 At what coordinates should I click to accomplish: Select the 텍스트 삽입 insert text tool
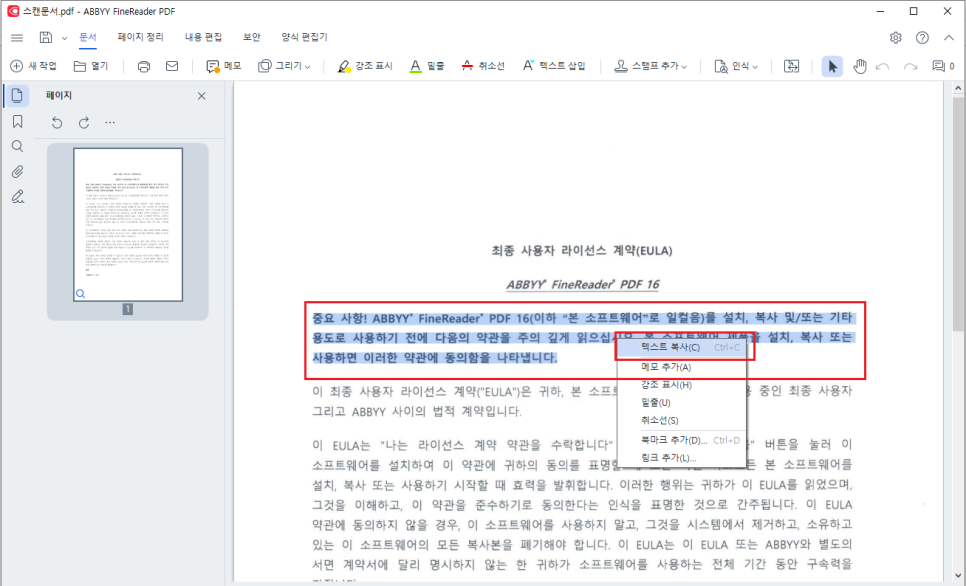(x=554, y=66)
